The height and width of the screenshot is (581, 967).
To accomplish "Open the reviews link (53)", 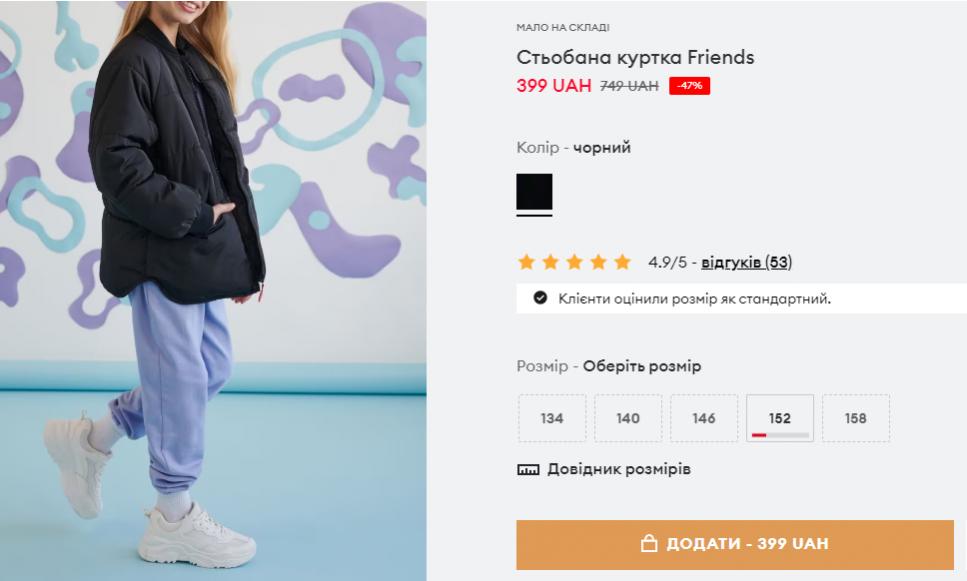I will (746, 262).
